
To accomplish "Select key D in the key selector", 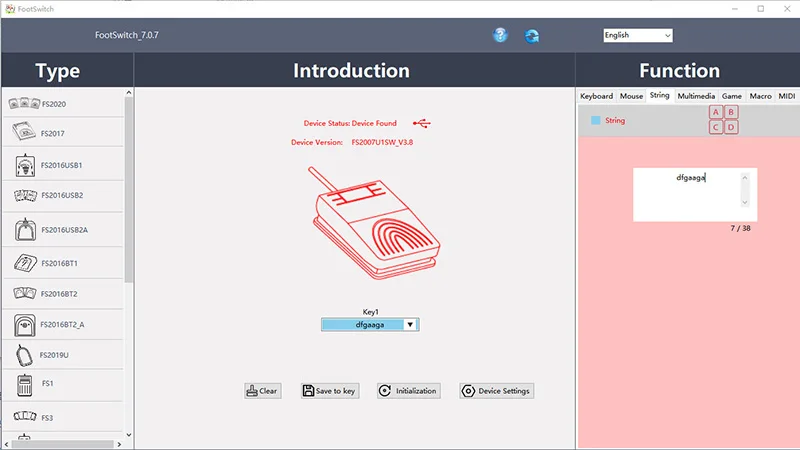I will [x=731, y=127].
